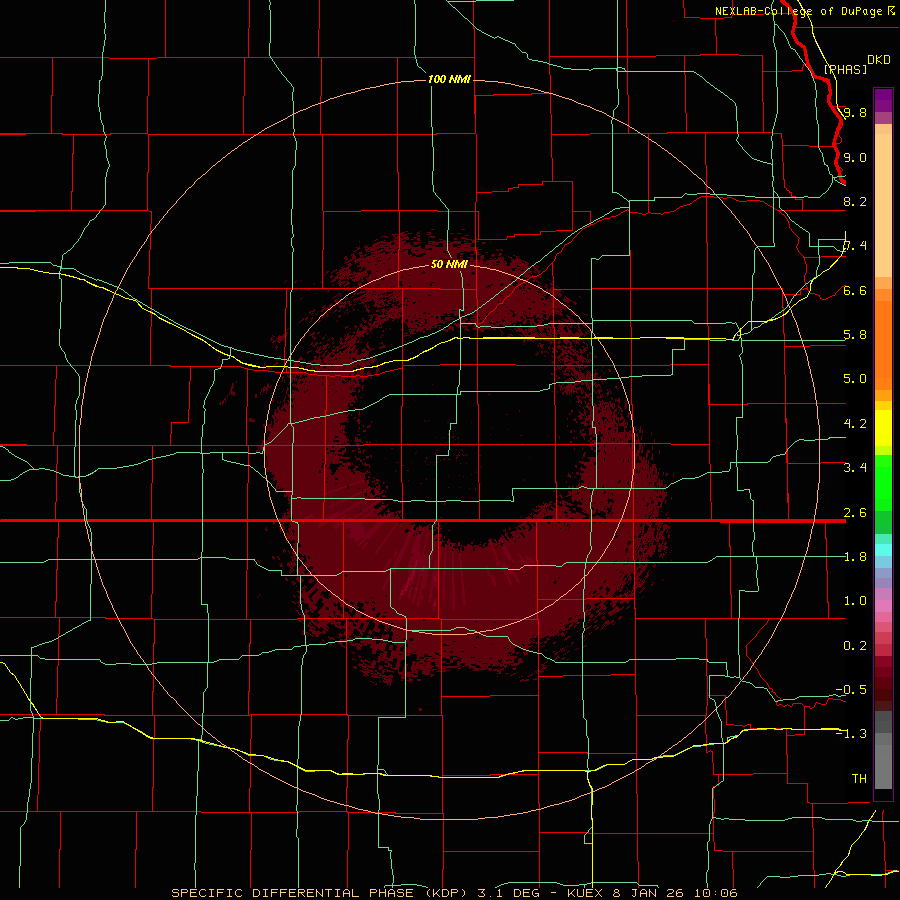Viewport: 900px width, 900px height.
Task: Click the -1.3 legend value
Action: pyautogui.click(x=851, y=734)
